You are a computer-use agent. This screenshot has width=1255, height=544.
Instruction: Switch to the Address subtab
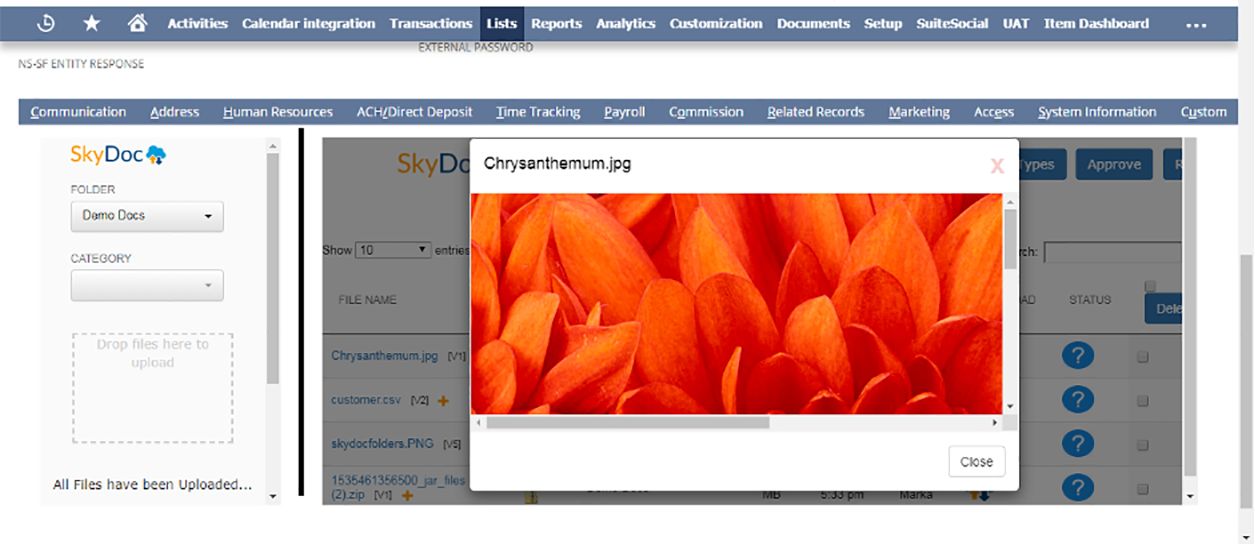[175, 112]
